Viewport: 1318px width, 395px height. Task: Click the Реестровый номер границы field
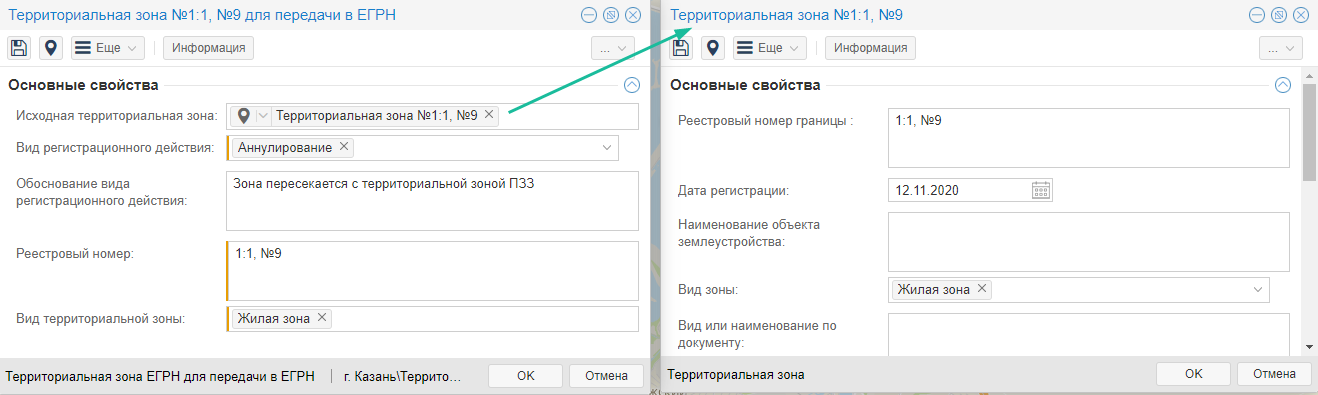coord(1088,137)
